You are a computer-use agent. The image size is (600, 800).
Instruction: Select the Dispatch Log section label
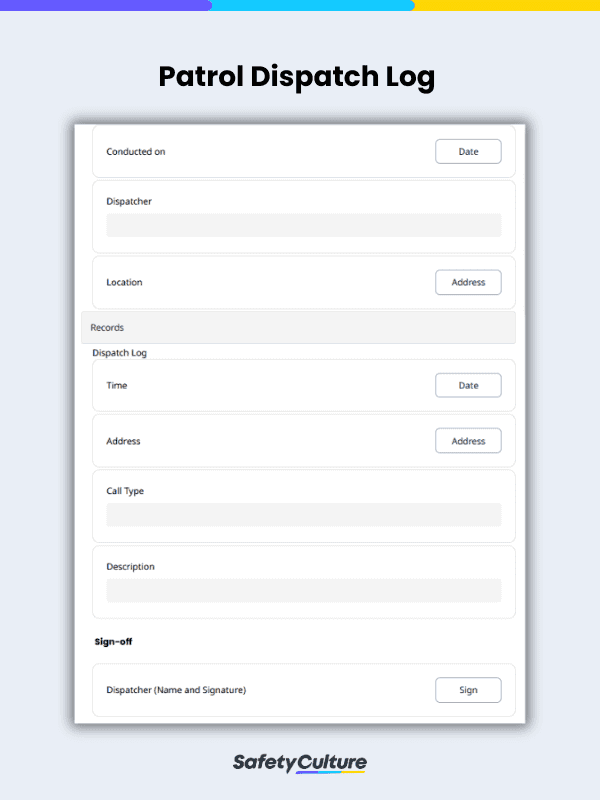coord(119,352)
